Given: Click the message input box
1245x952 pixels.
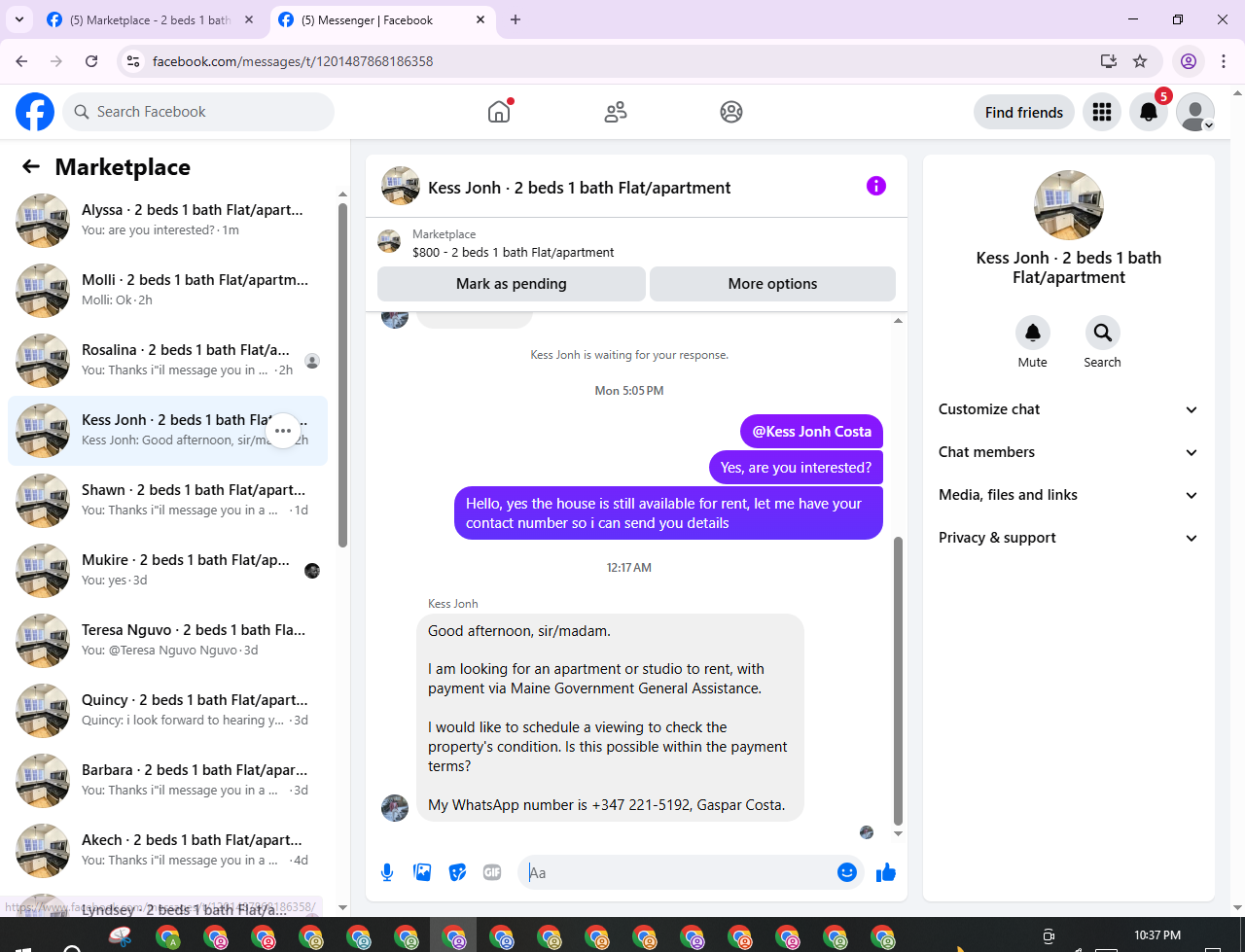Looking at the screenshot, I should 676,872.
